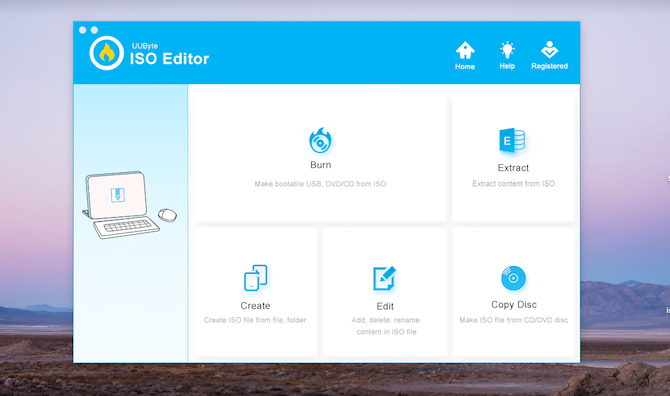Select the Create files icon
The height and width of the screenshot is (396, 670).
click(256, 278)
